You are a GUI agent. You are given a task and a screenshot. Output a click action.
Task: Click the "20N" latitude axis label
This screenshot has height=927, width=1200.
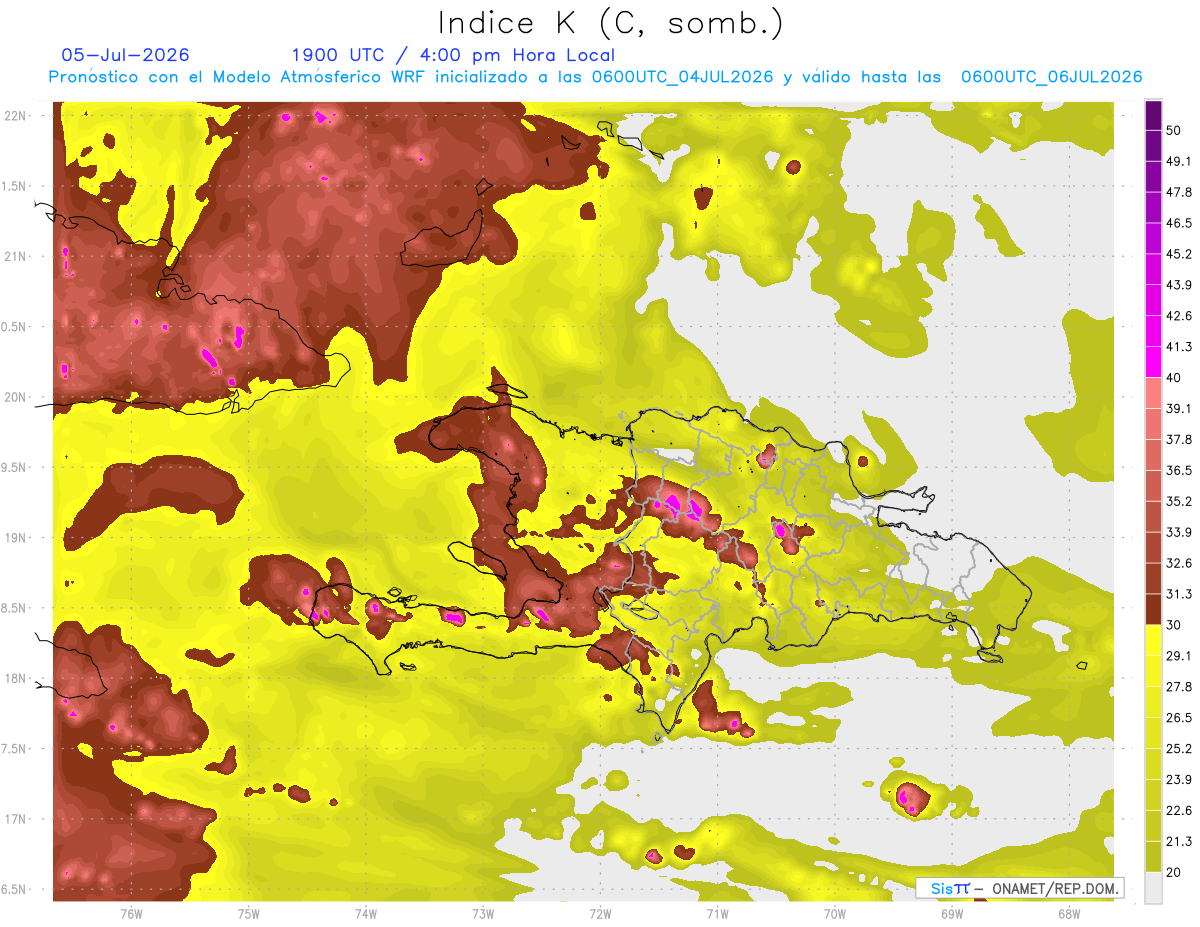(x=16, y=397)
